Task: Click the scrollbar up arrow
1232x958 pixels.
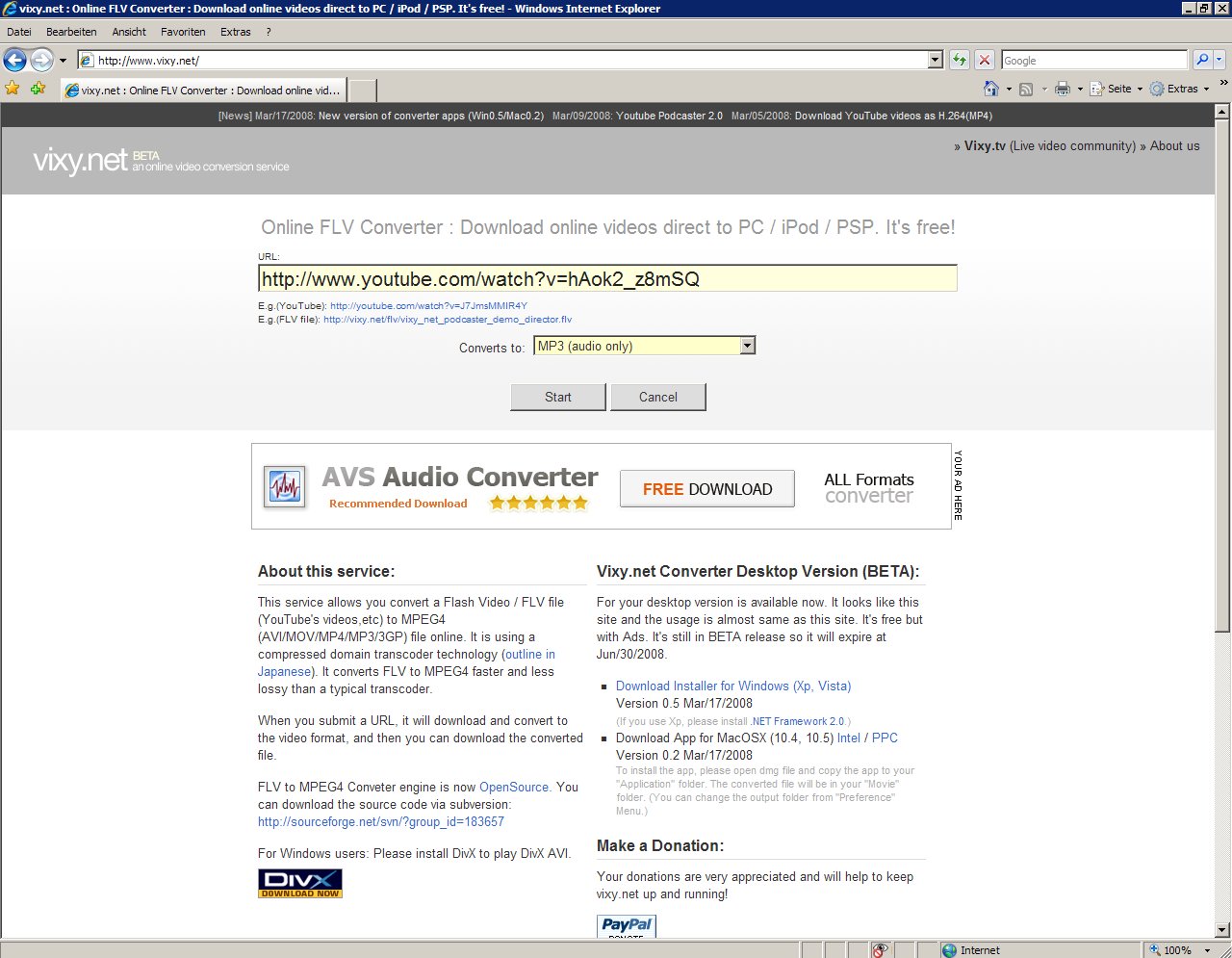Action: click(1222, 111)
